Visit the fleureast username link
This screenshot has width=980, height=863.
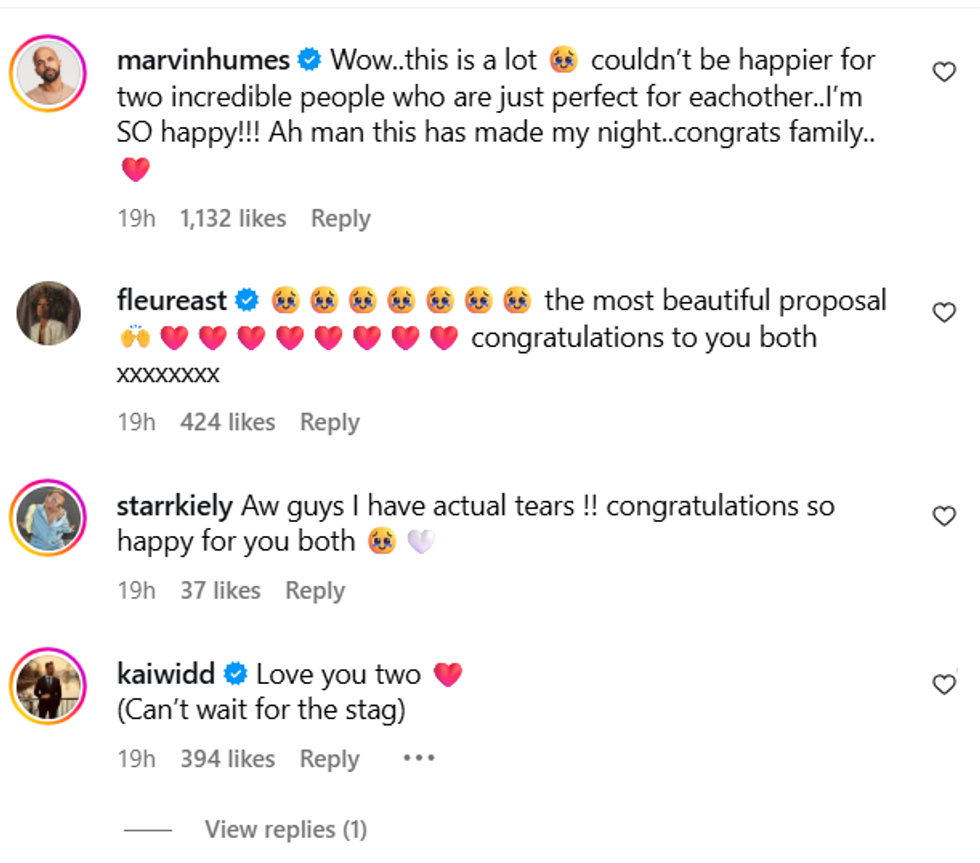click(x=172, y=300)
